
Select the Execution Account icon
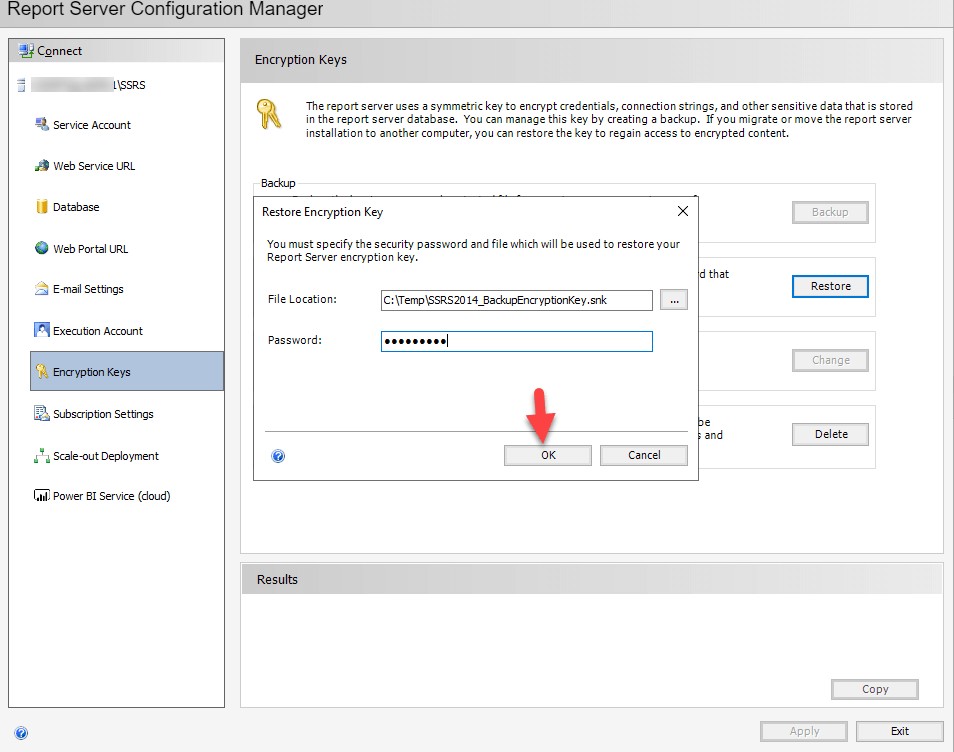[x=42, y=331]
